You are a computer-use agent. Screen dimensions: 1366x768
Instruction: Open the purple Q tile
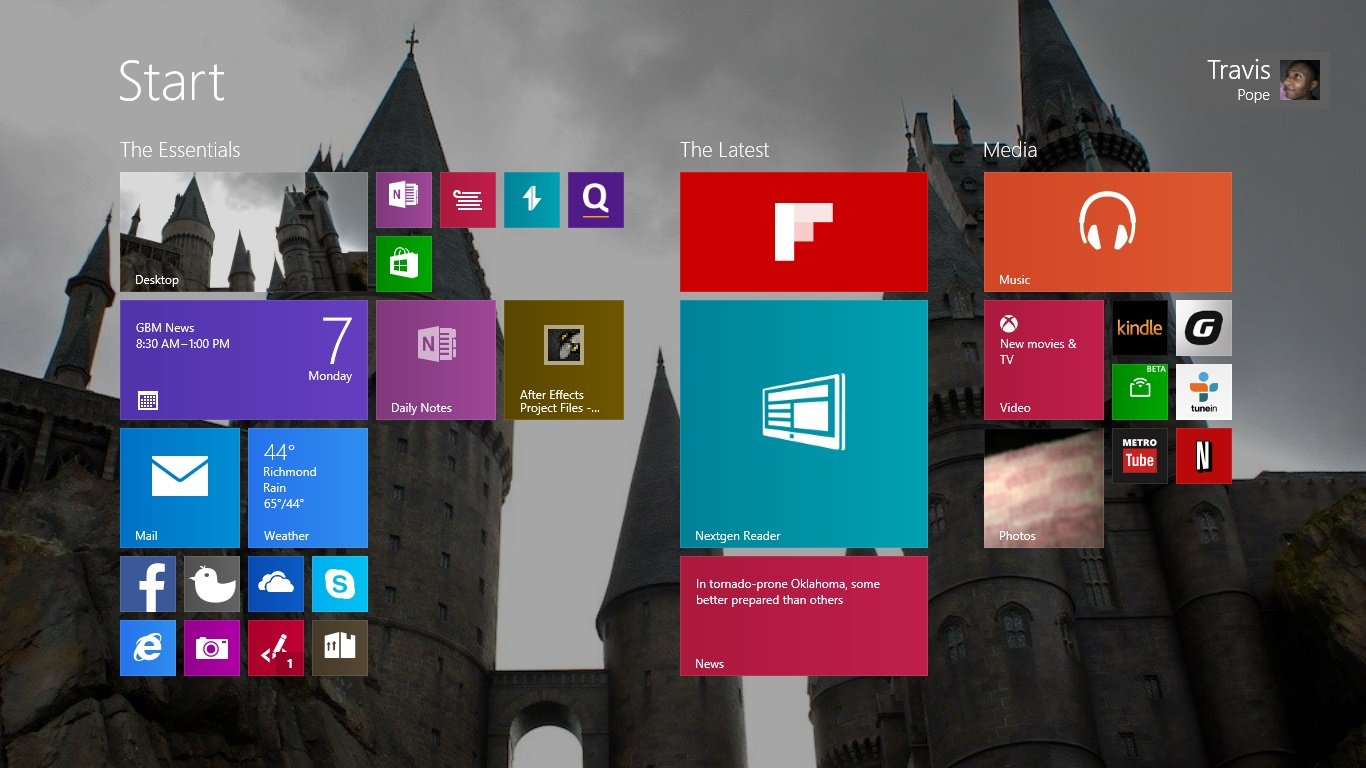[596, 200]
